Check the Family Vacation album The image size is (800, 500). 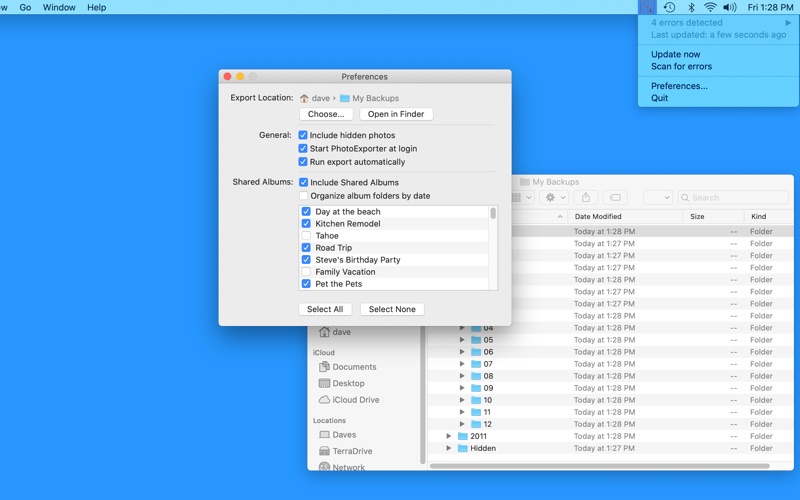click(306, 272)
